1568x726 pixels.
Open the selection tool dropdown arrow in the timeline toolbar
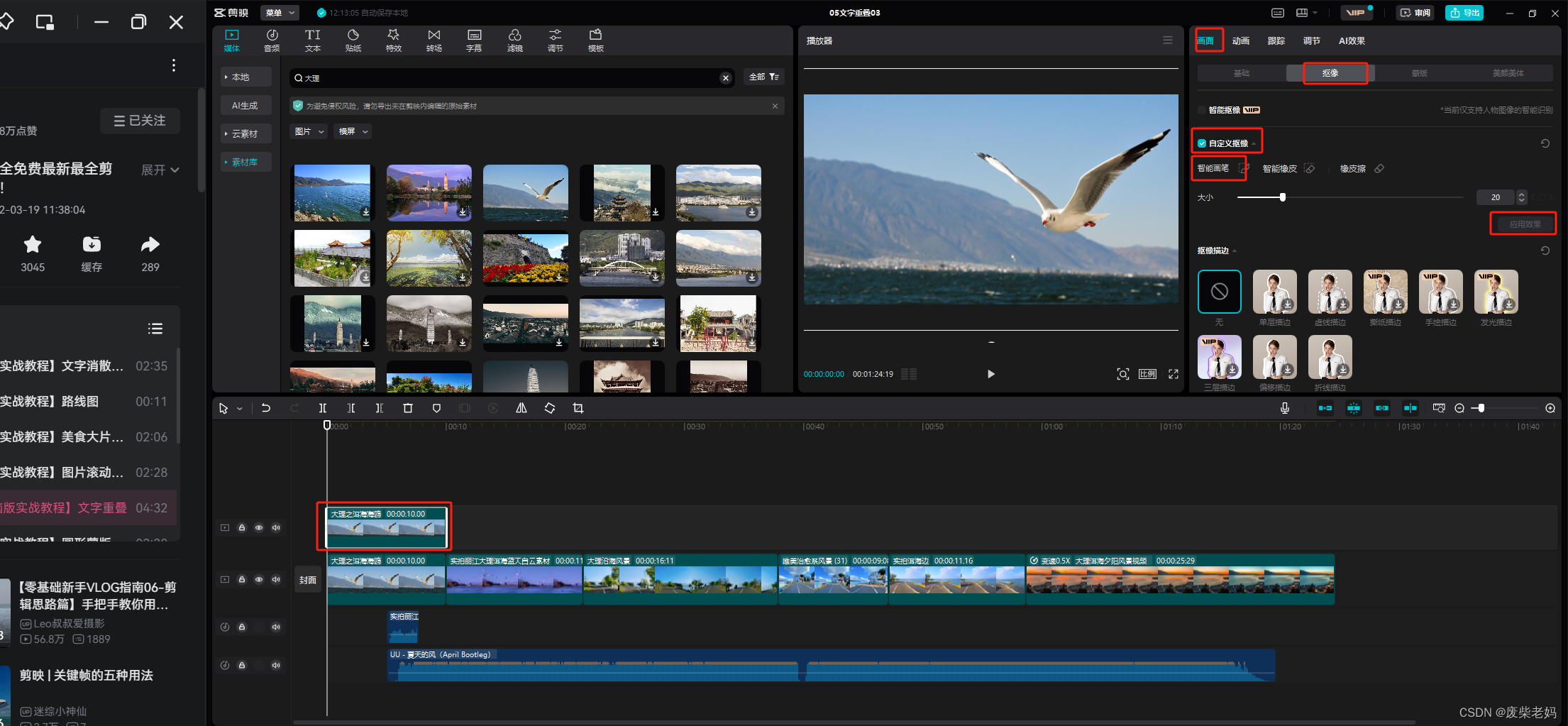coord(240,409)
